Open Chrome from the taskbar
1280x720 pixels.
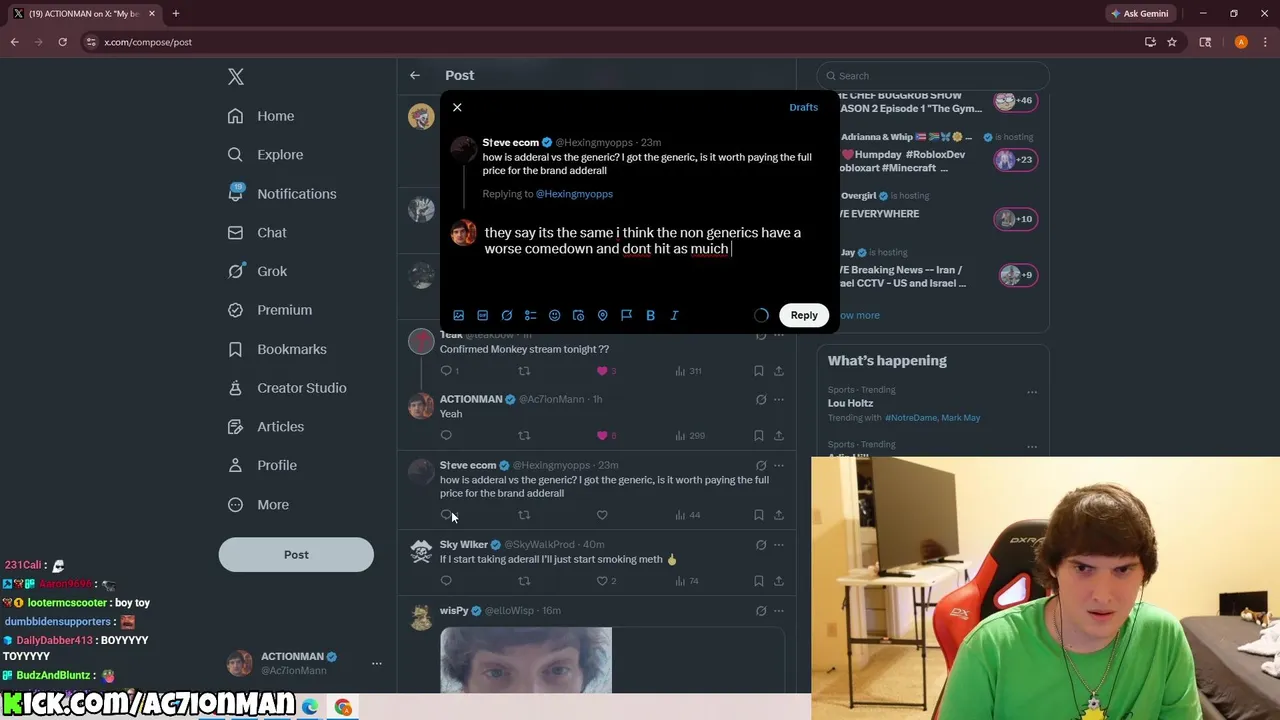343,707
